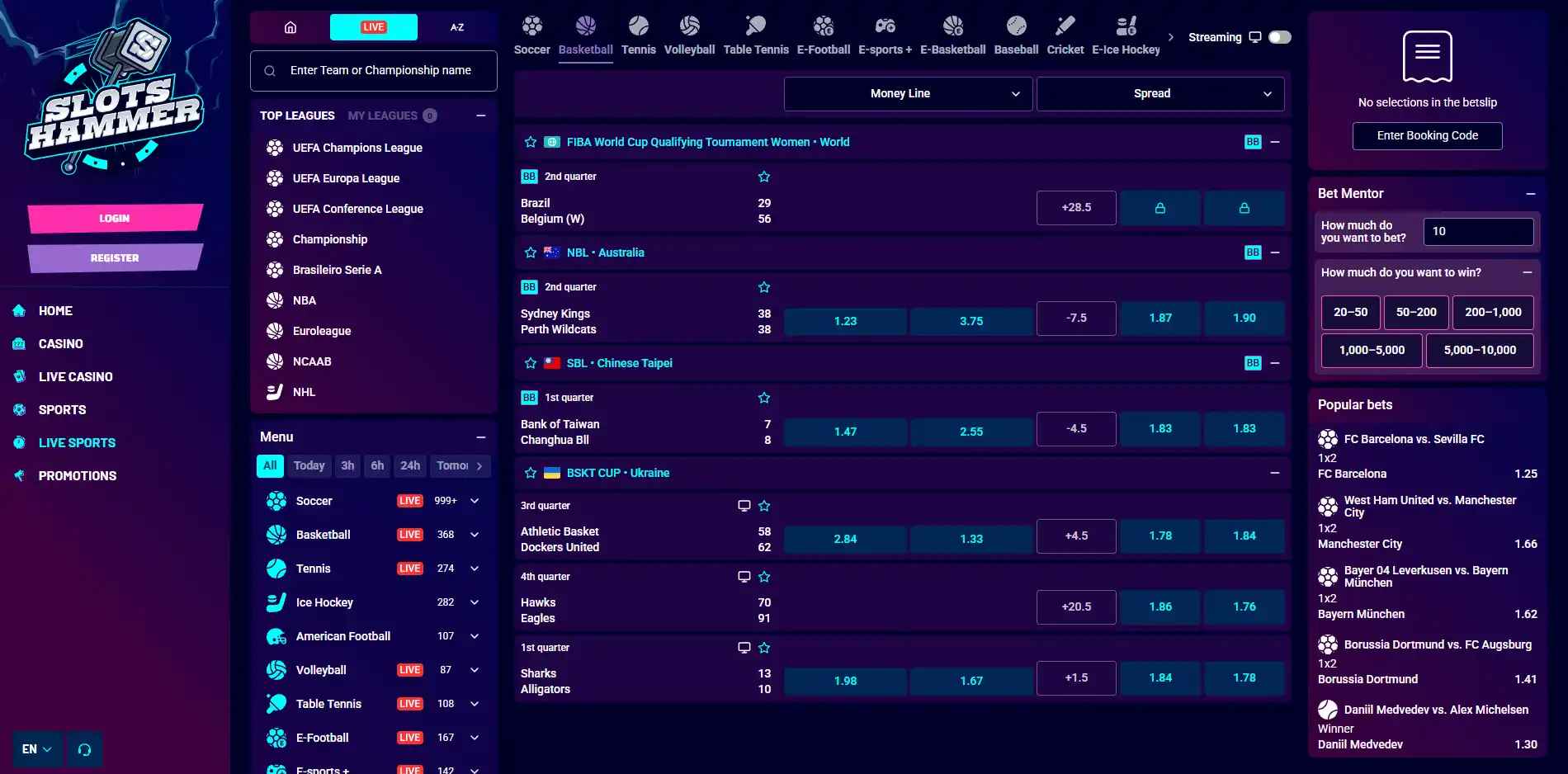
Task: Toggle the Streaming switch
Action: [x=1280, y=37]
